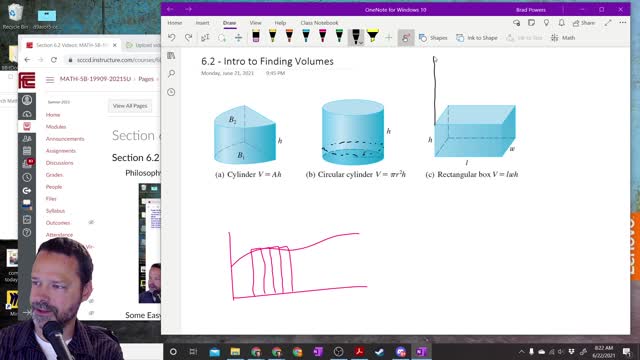Open Recycle Bin on desktop
Viewport: 640px width, 360px height.
15,17
